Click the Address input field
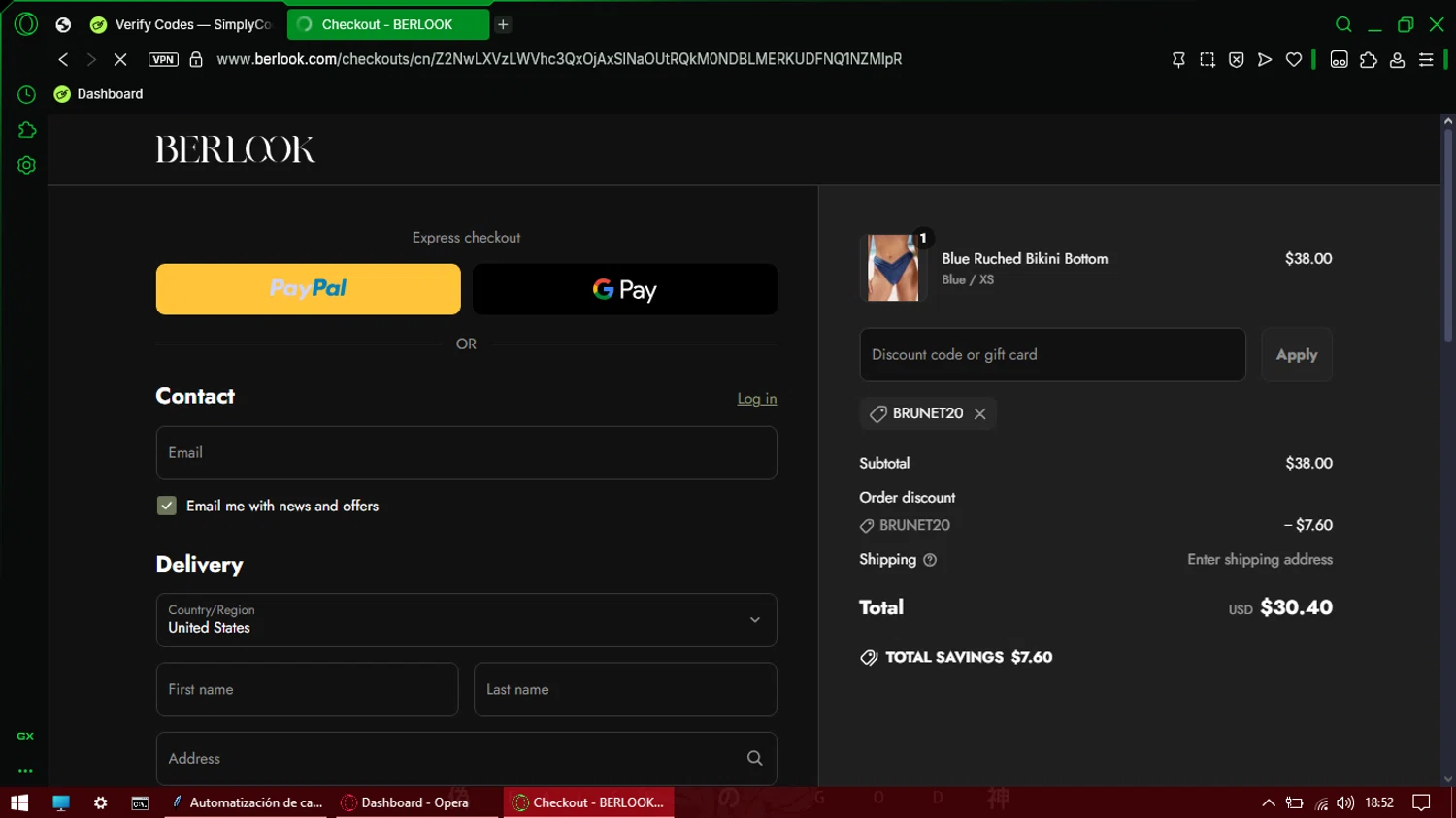The width and height of the screenshot is (1456, 818). (467, 759)
